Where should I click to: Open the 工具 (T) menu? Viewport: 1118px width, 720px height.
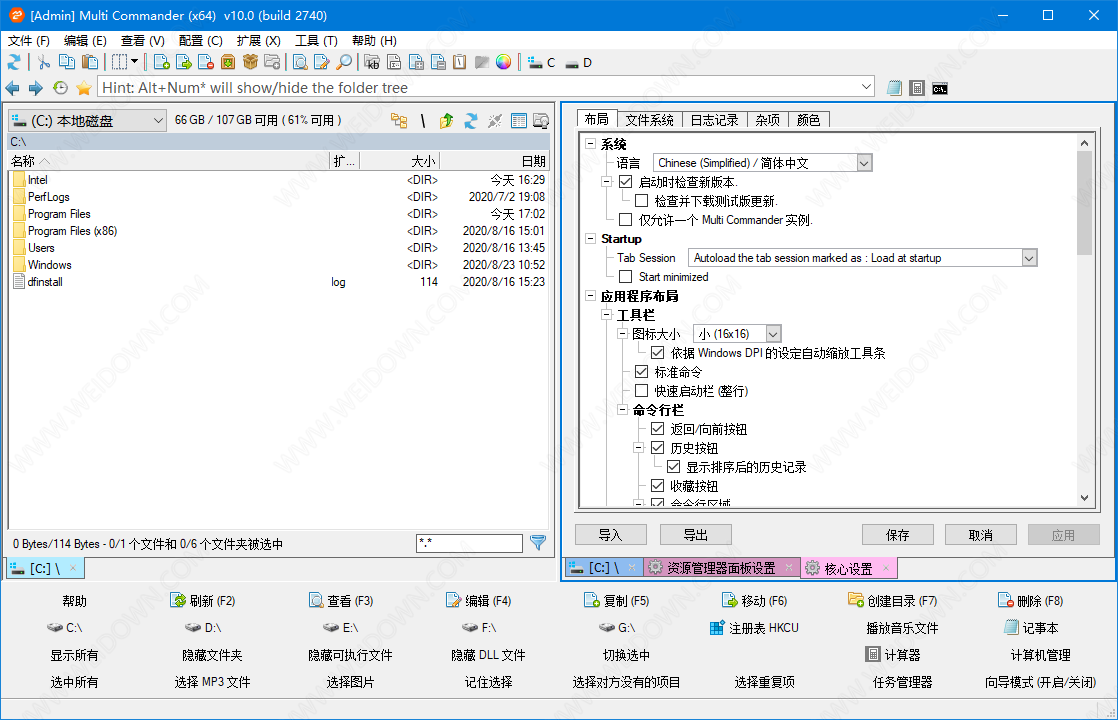point(316,41)
